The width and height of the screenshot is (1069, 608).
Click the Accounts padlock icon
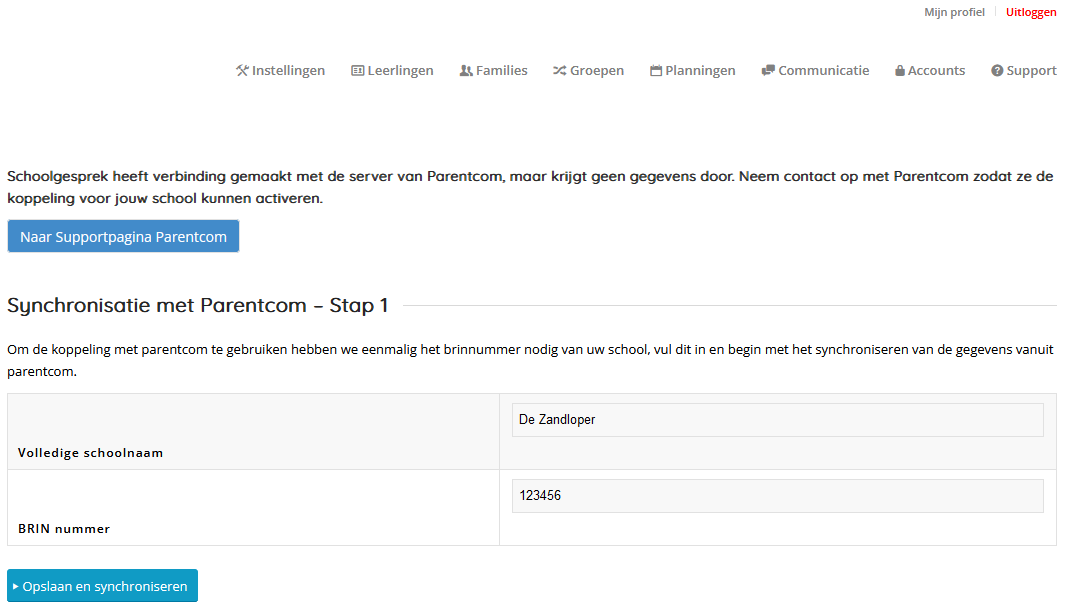[898, 70]
